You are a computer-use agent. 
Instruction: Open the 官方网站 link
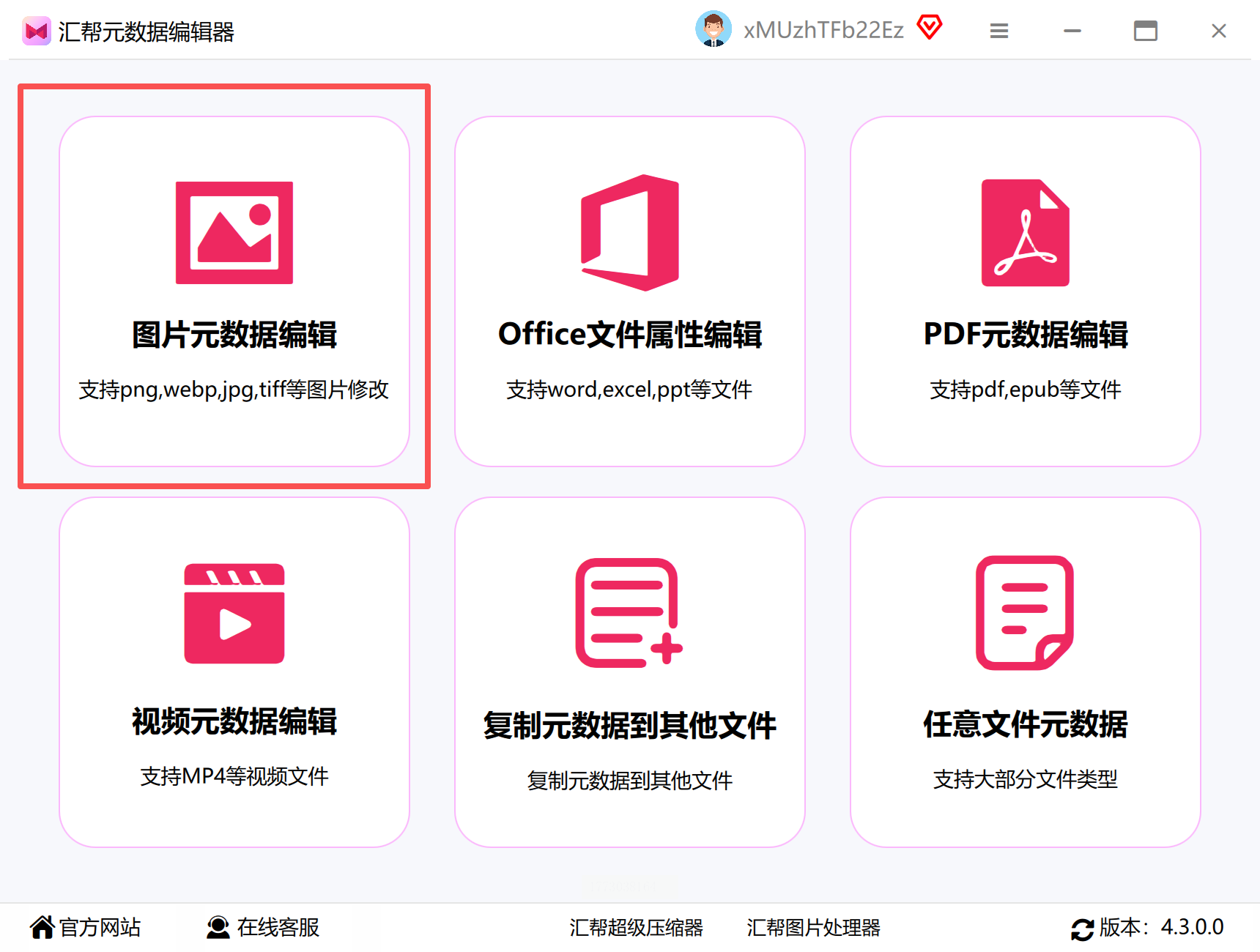pos(100,927)
